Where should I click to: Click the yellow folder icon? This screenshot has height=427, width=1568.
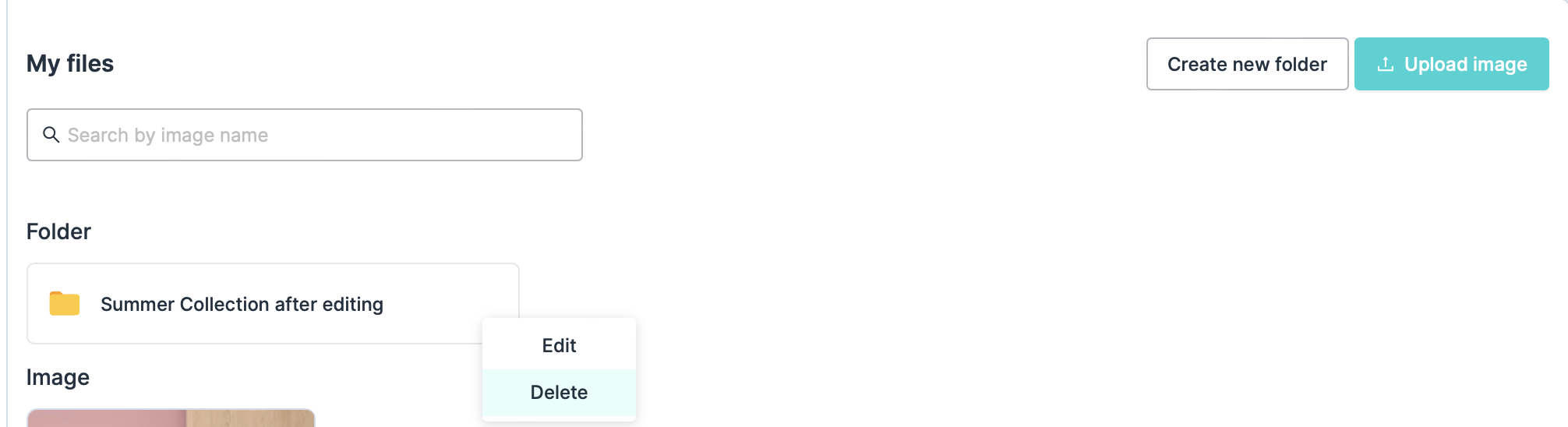coord(65,303)
